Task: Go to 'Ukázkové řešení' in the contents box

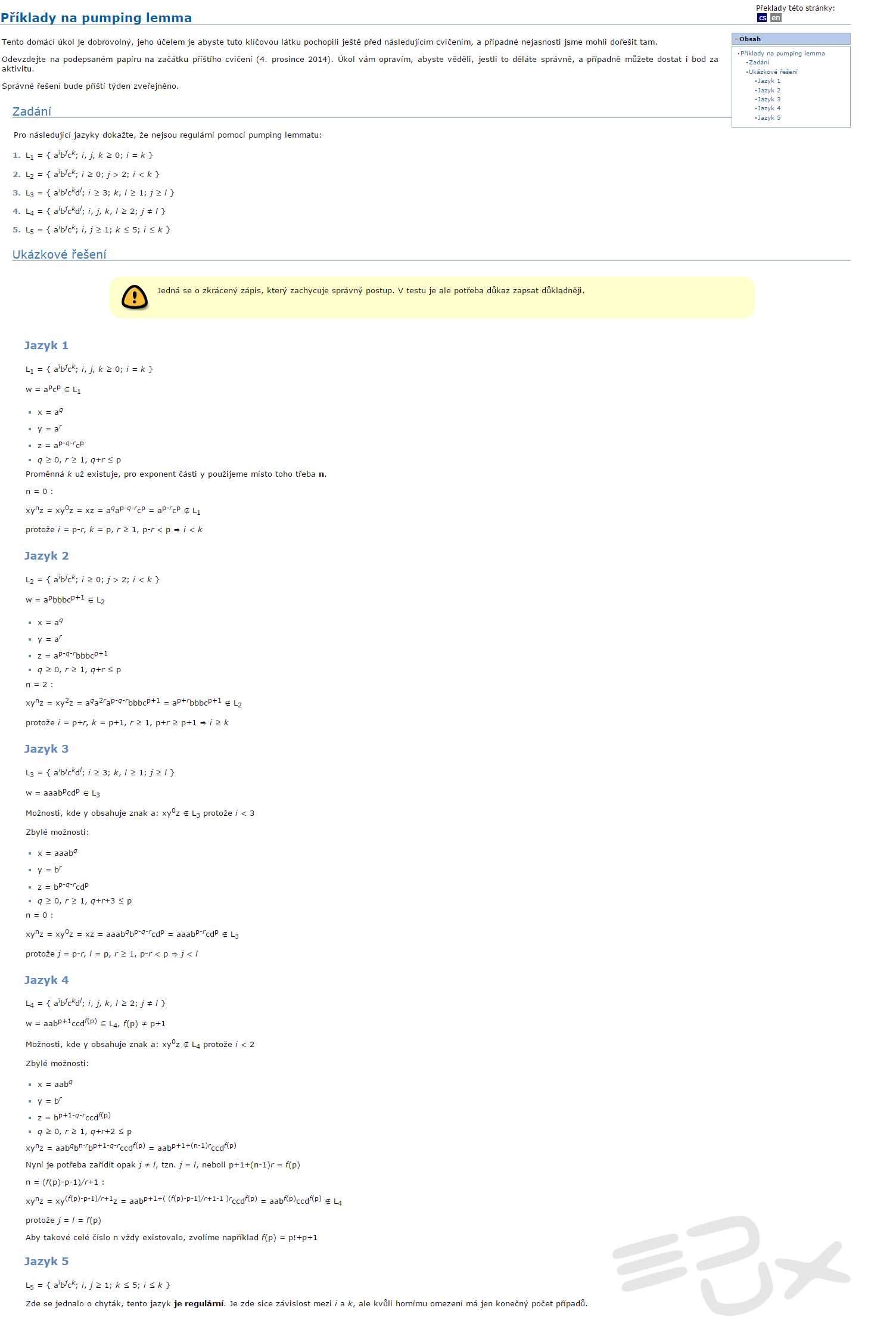Action: point(773,72)
